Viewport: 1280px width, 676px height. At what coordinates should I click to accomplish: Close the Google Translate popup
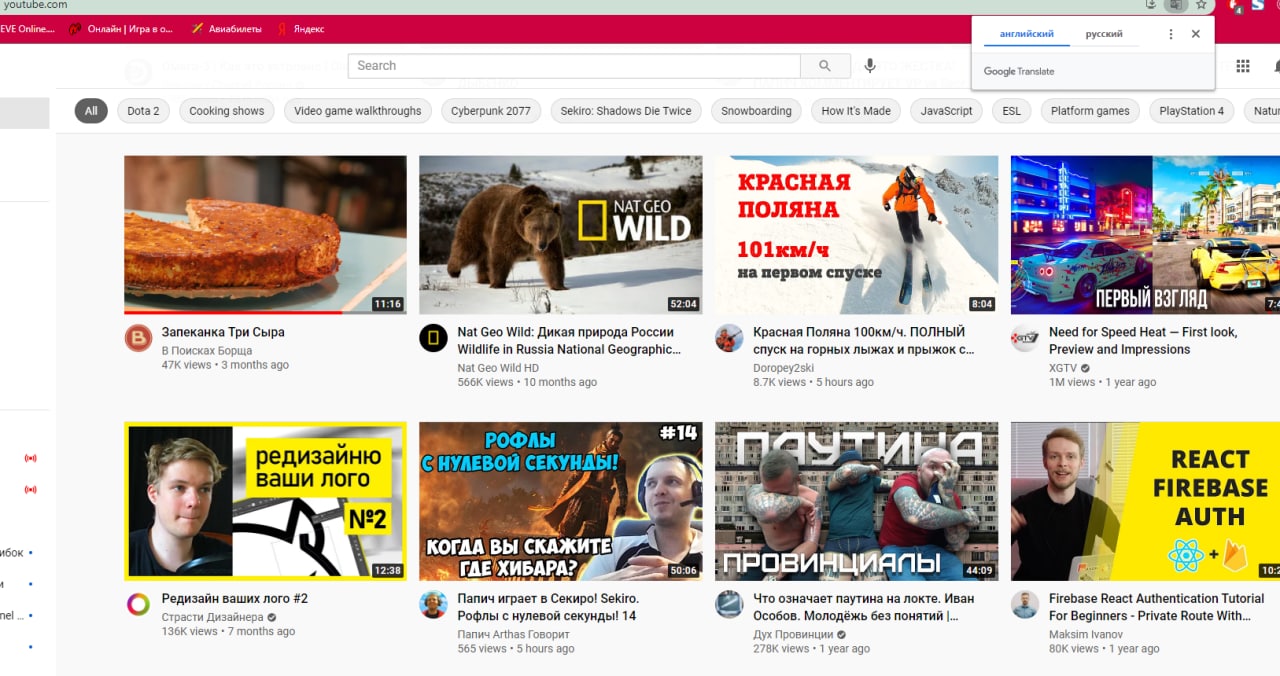click(1196, 34)
